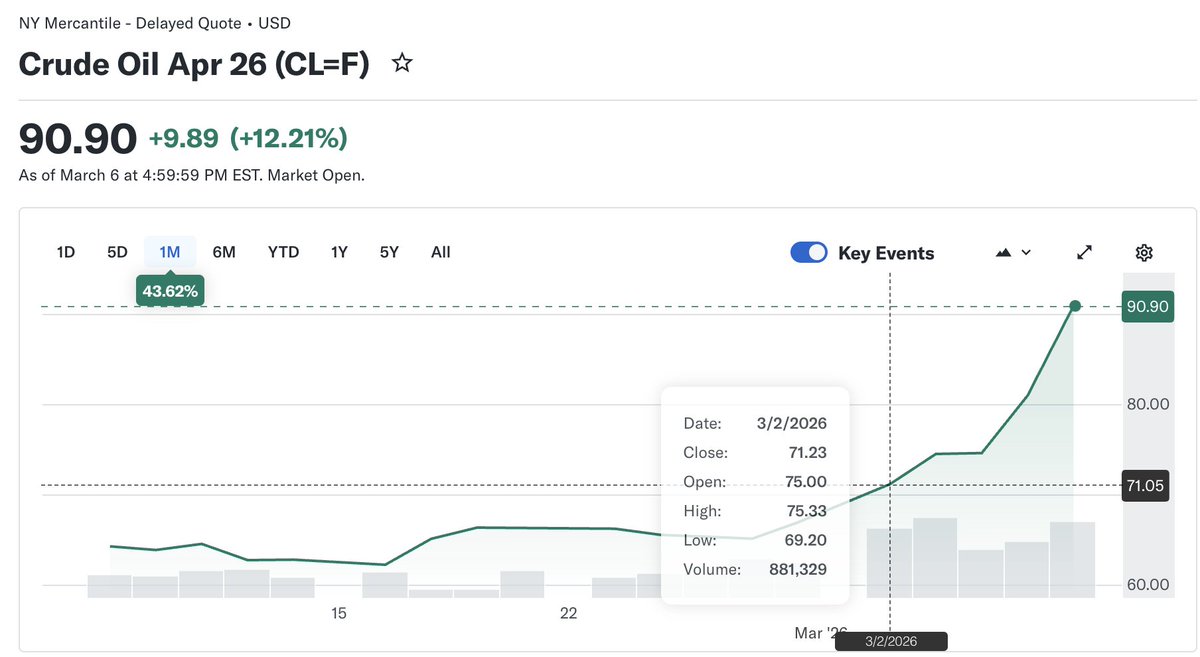Screen dimensions: 1200x657
Task: Select the 1Y time range
Action: click(339, 252)
